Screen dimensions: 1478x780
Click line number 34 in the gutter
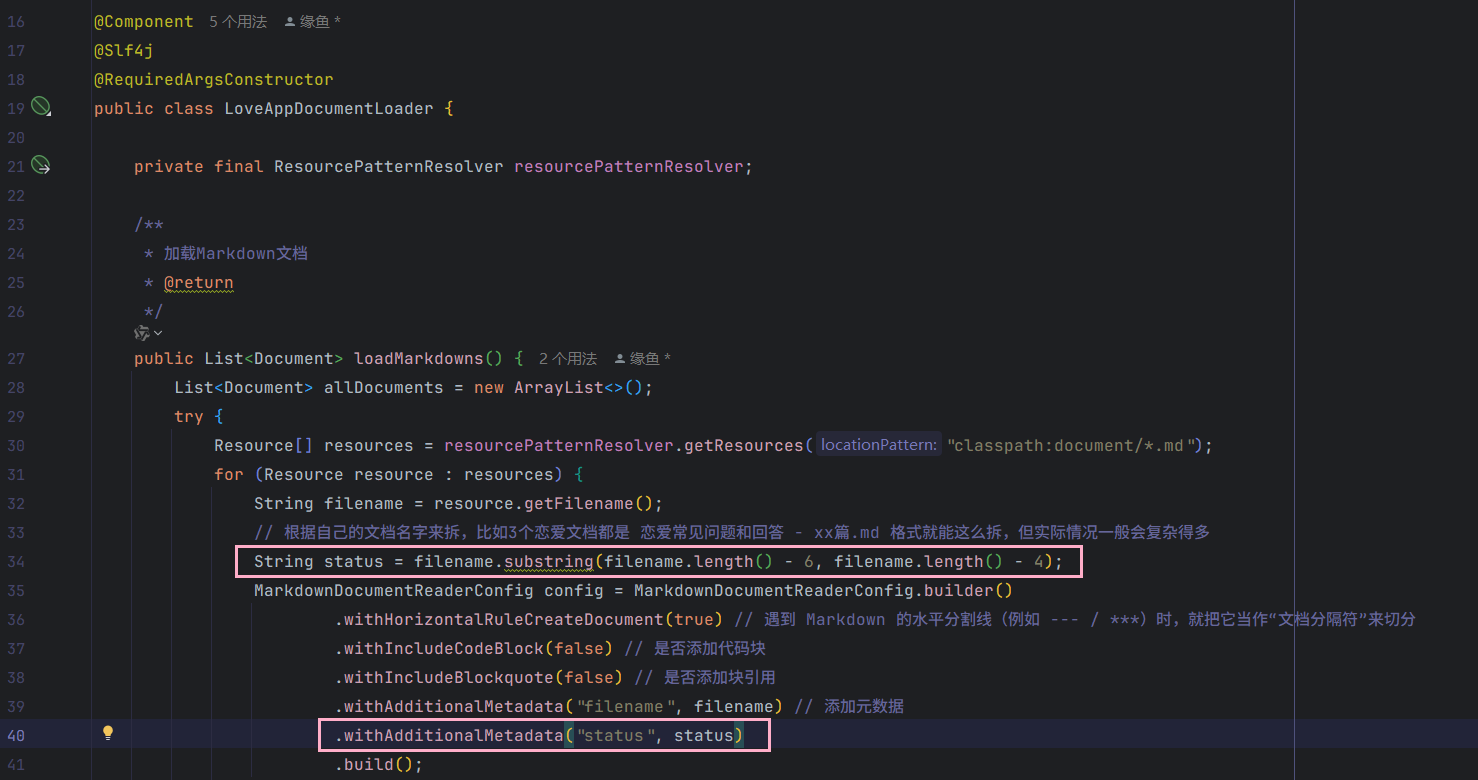click(16, 561)
